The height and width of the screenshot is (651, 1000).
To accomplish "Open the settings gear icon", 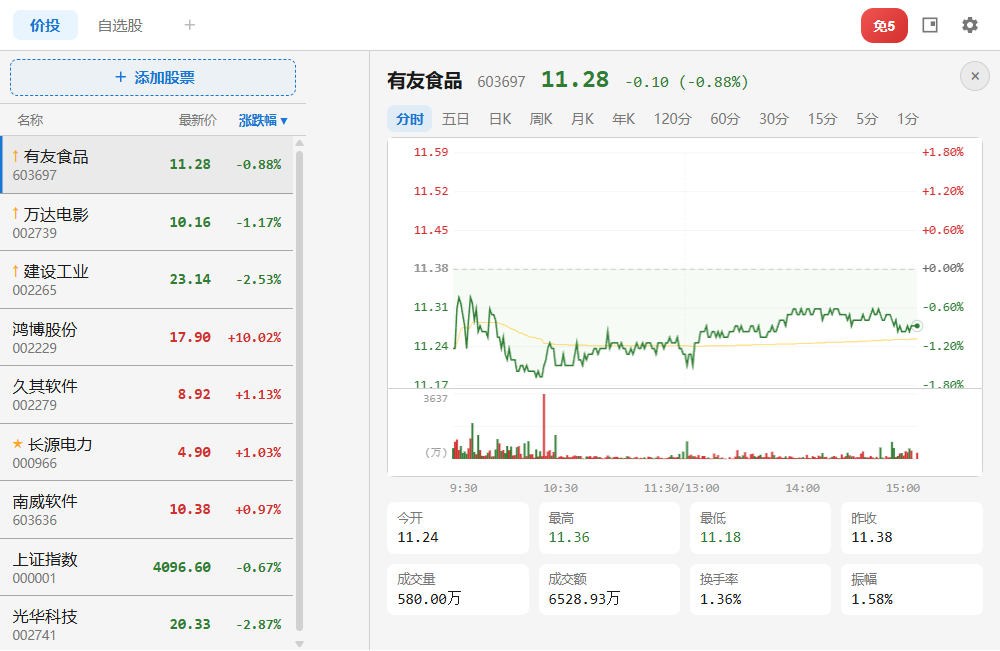I will coord(969,25).
